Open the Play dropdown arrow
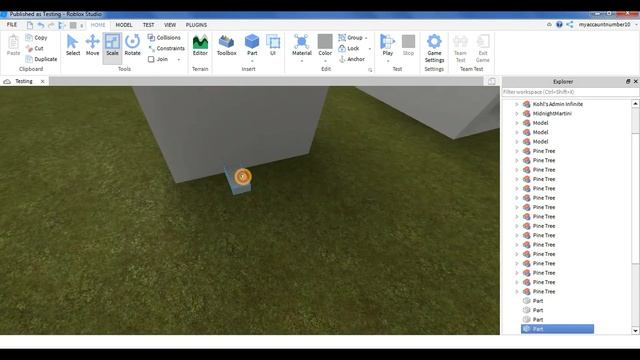640x360 pixels. click(387, 61)
